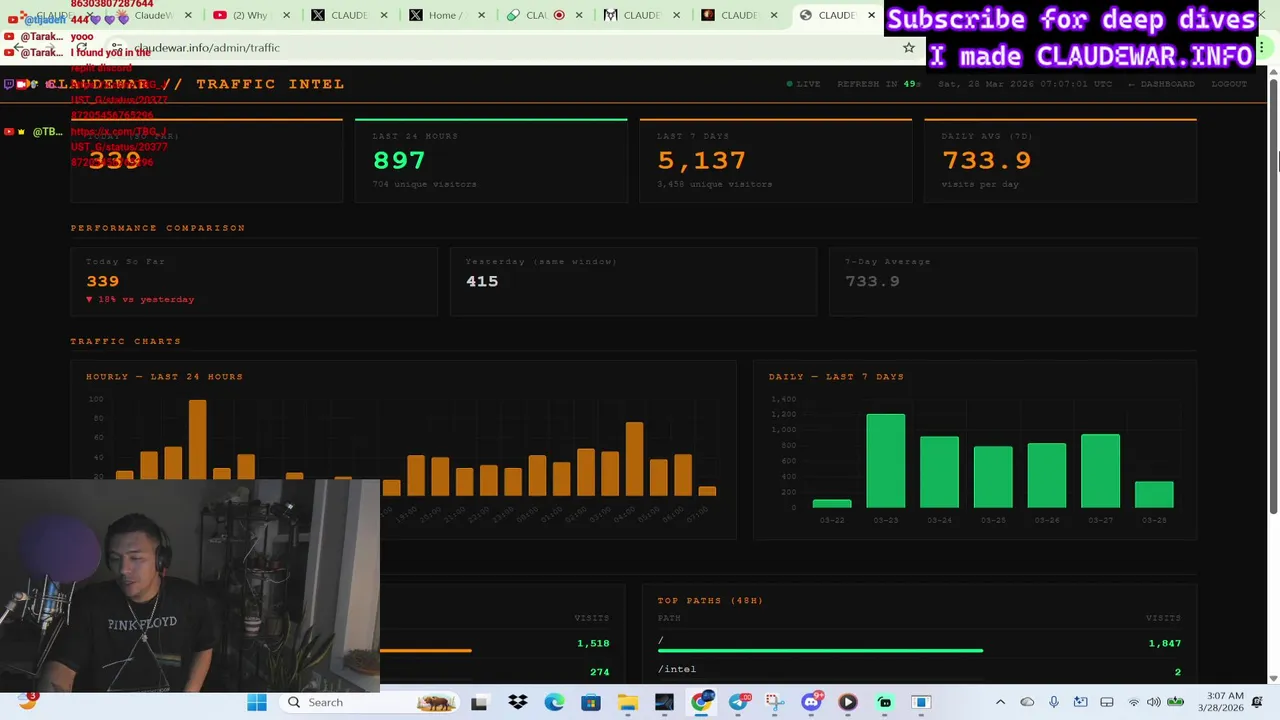The width and height of the screenshot is (1280, 720).
Task: Click the 03-28 green daily bar
Action: [1154, 494]
